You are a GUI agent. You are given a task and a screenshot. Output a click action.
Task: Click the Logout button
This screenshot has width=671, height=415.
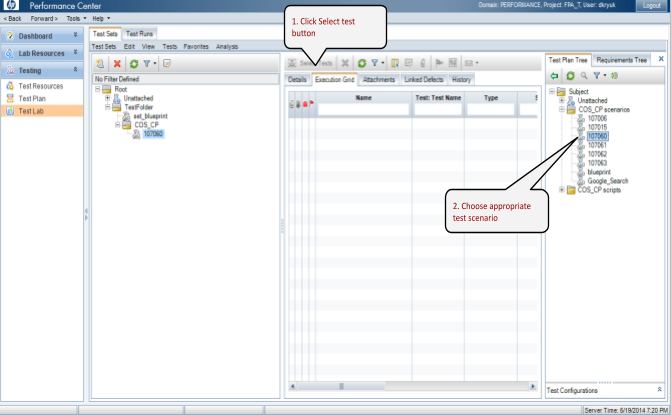point(651,6)
